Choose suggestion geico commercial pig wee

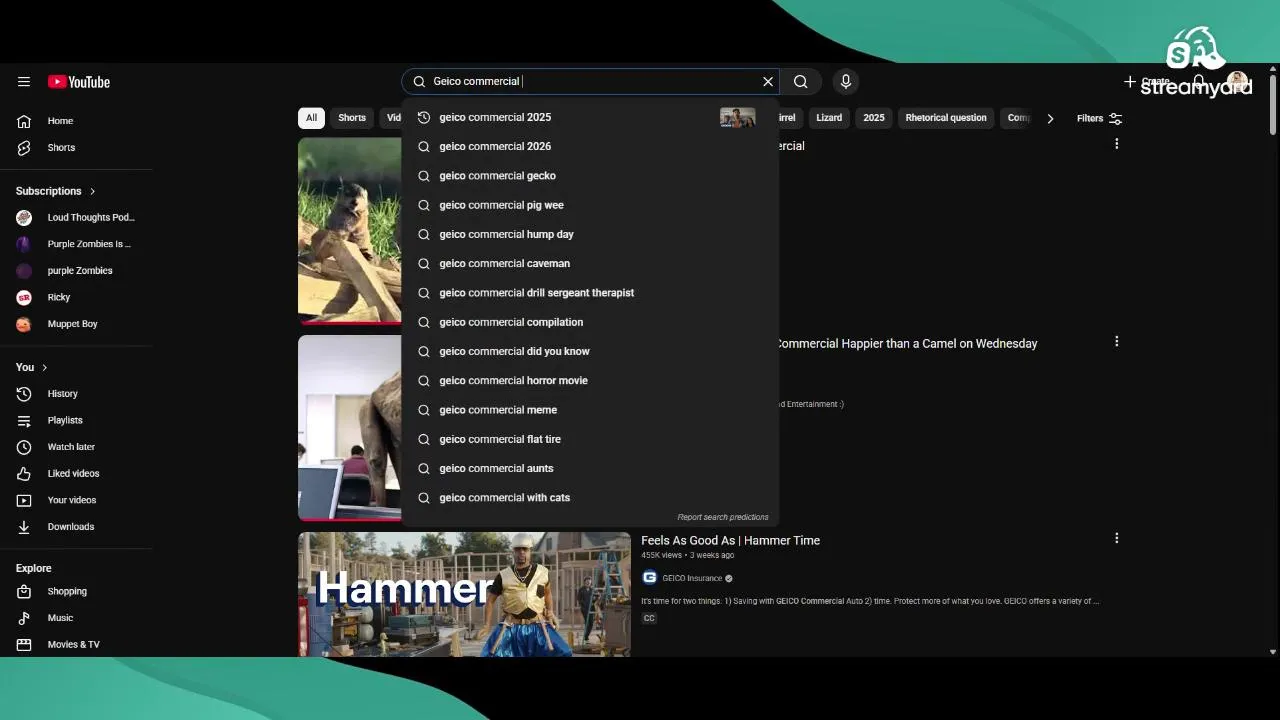click(x=590, y=205)
